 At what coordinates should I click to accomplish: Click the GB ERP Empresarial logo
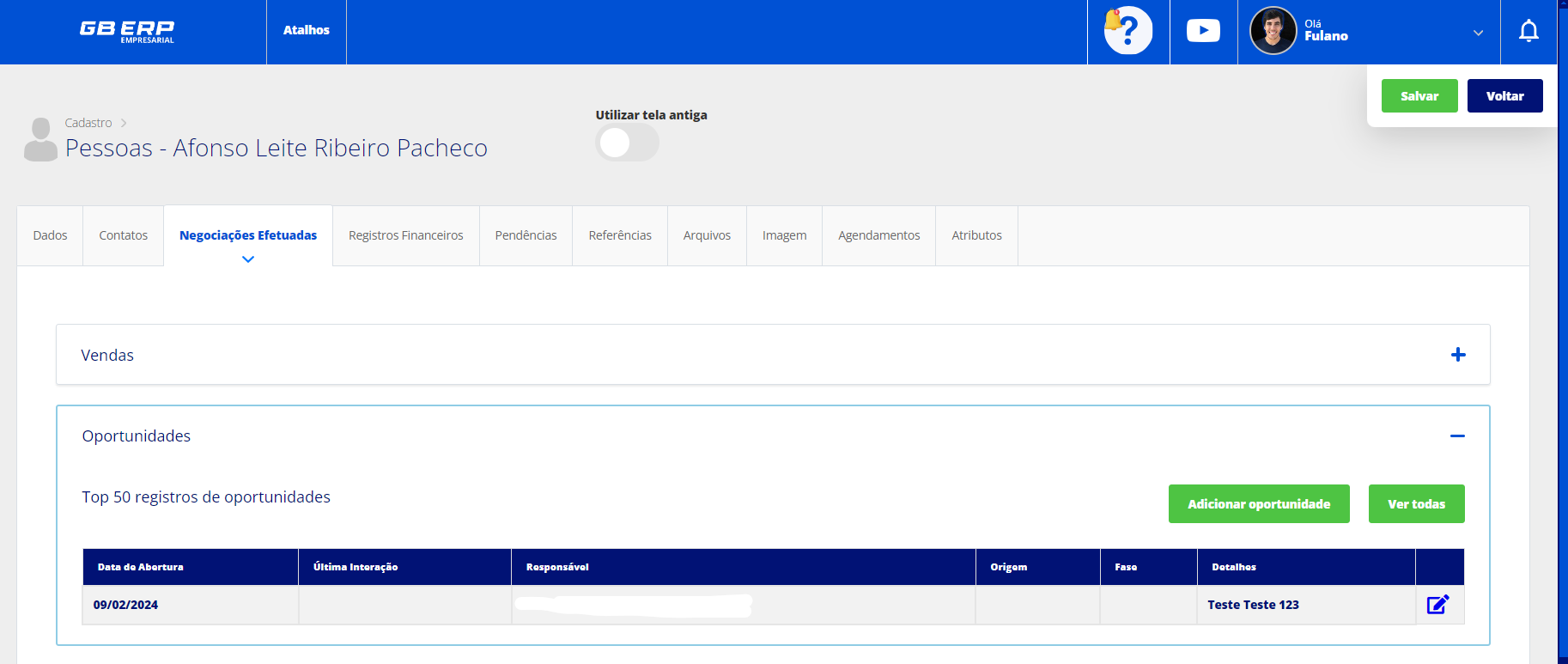pyautogui.click(x=127, y=31)
